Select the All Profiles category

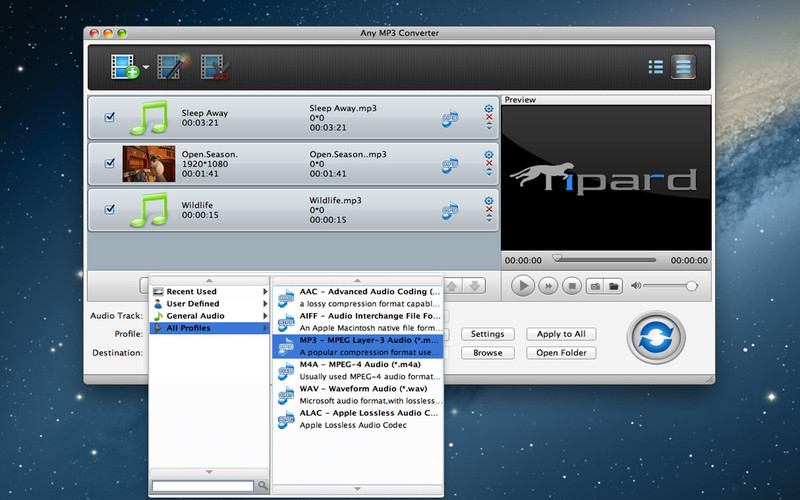[x=210, y=328]
